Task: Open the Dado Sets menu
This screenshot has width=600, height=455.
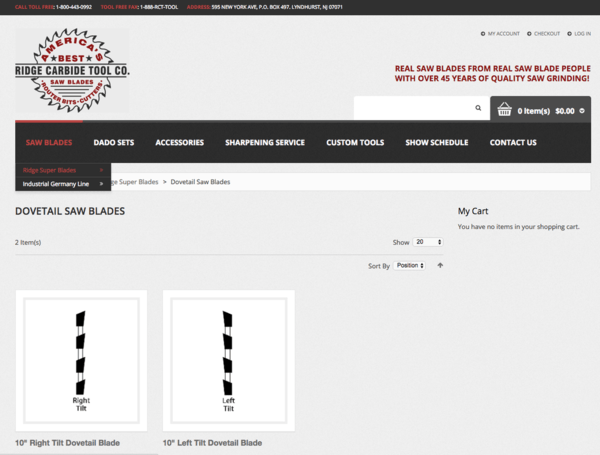Action: [x=114, y=143]
